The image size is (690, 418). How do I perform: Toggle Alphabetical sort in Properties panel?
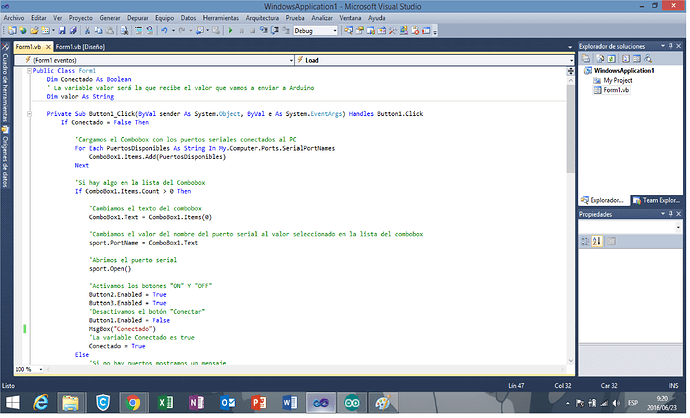pos(598,242)
